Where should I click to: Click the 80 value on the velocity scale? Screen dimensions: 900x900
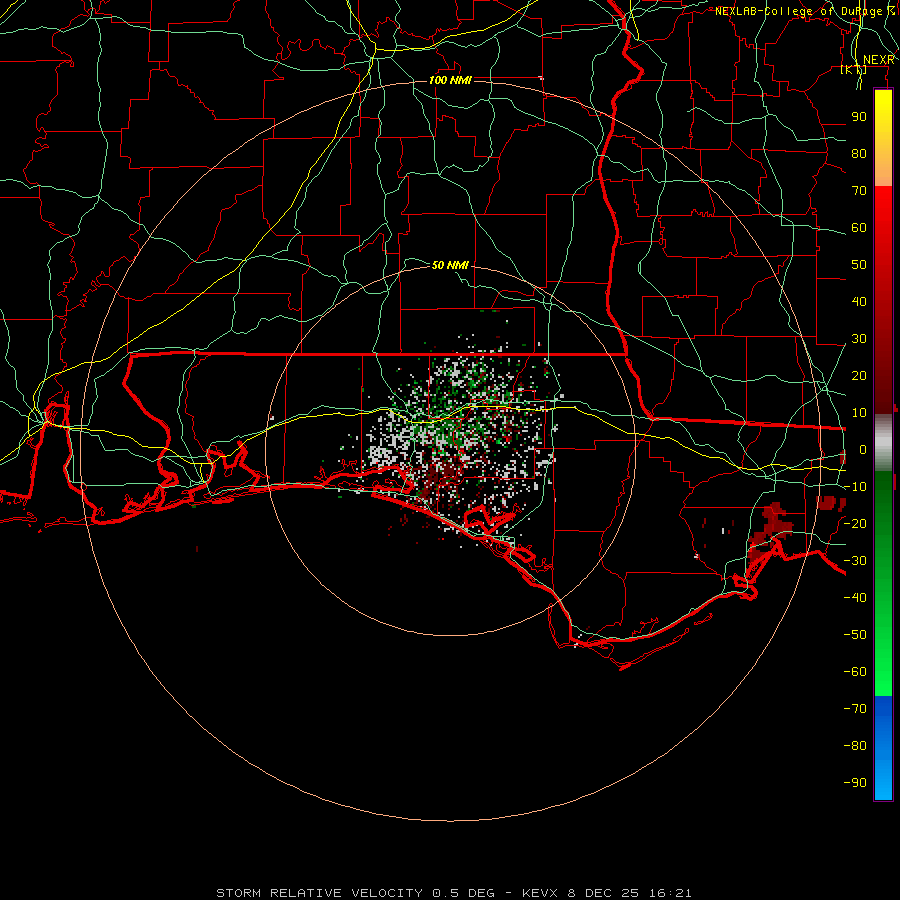(859, 154)
